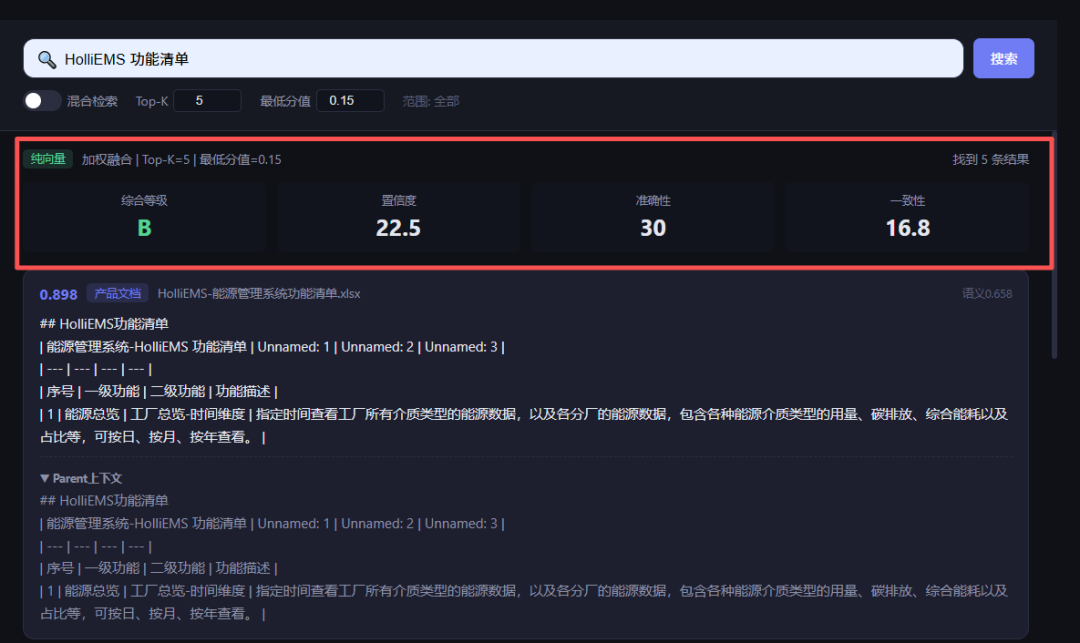Click the 范围: 全部 scope label
Image resolution: width=1080 pixels, height=643 pixels.
430,101
